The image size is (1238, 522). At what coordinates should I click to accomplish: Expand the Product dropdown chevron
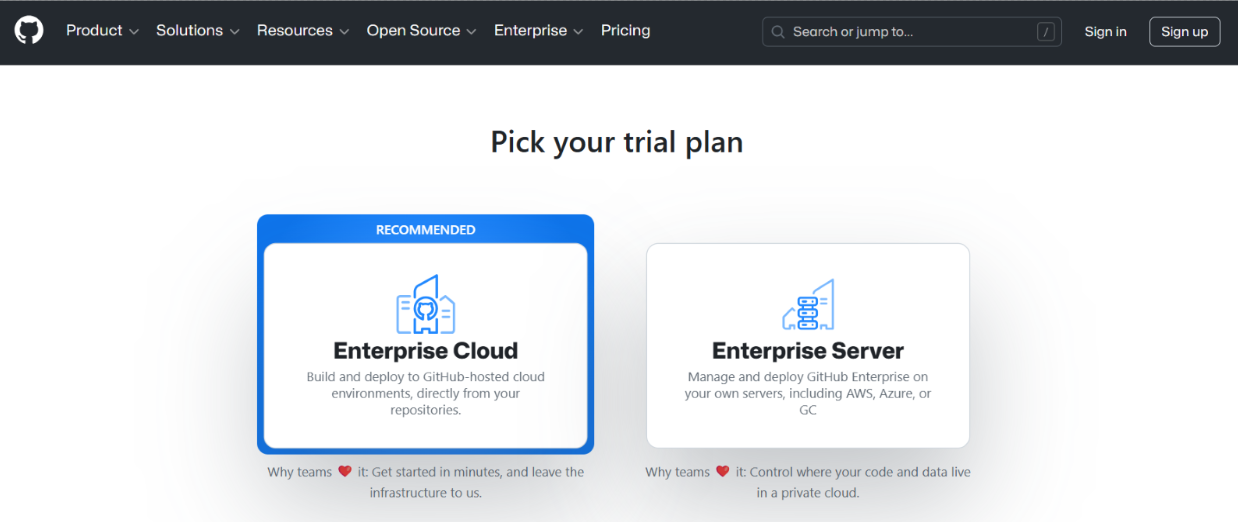[134, 32]
